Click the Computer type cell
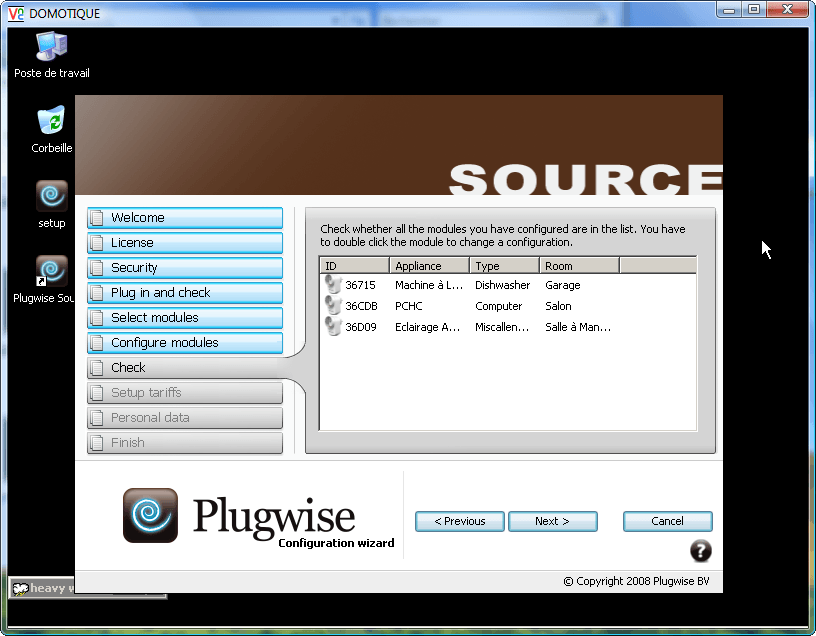 499,306
